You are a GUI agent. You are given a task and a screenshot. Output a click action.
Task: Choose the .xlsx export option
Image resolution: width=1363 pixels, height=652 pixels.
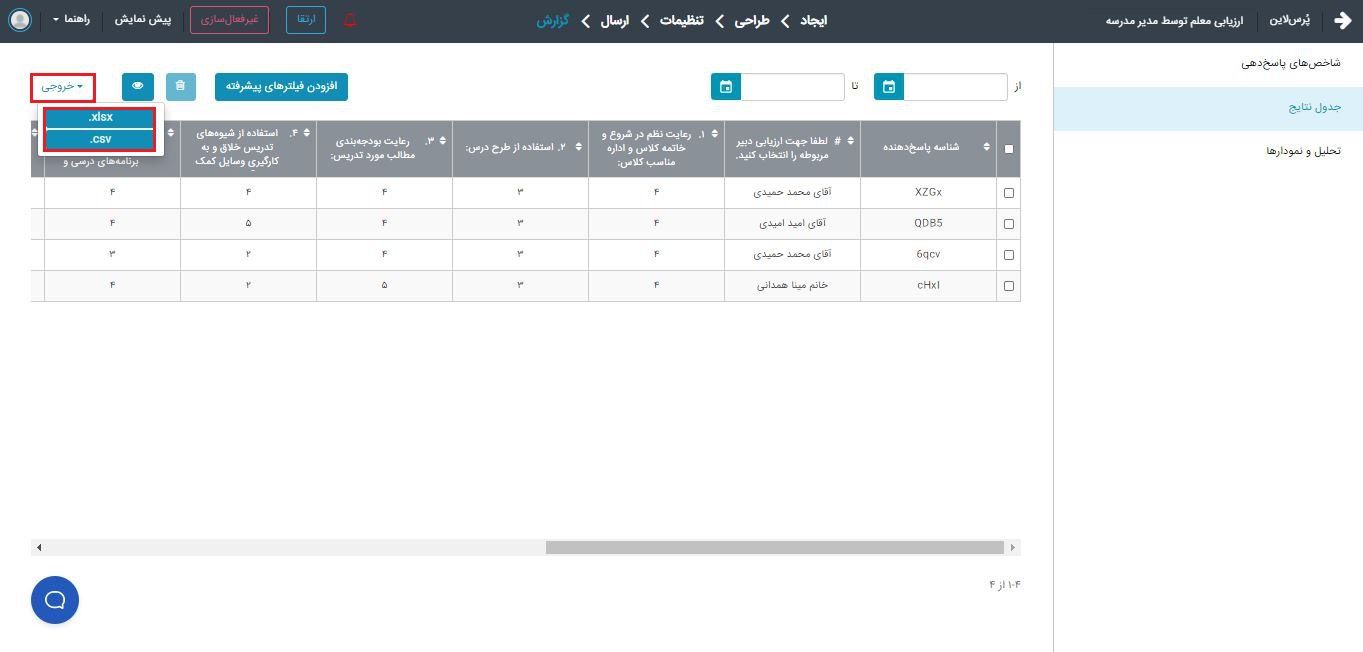tap(100, 118)
